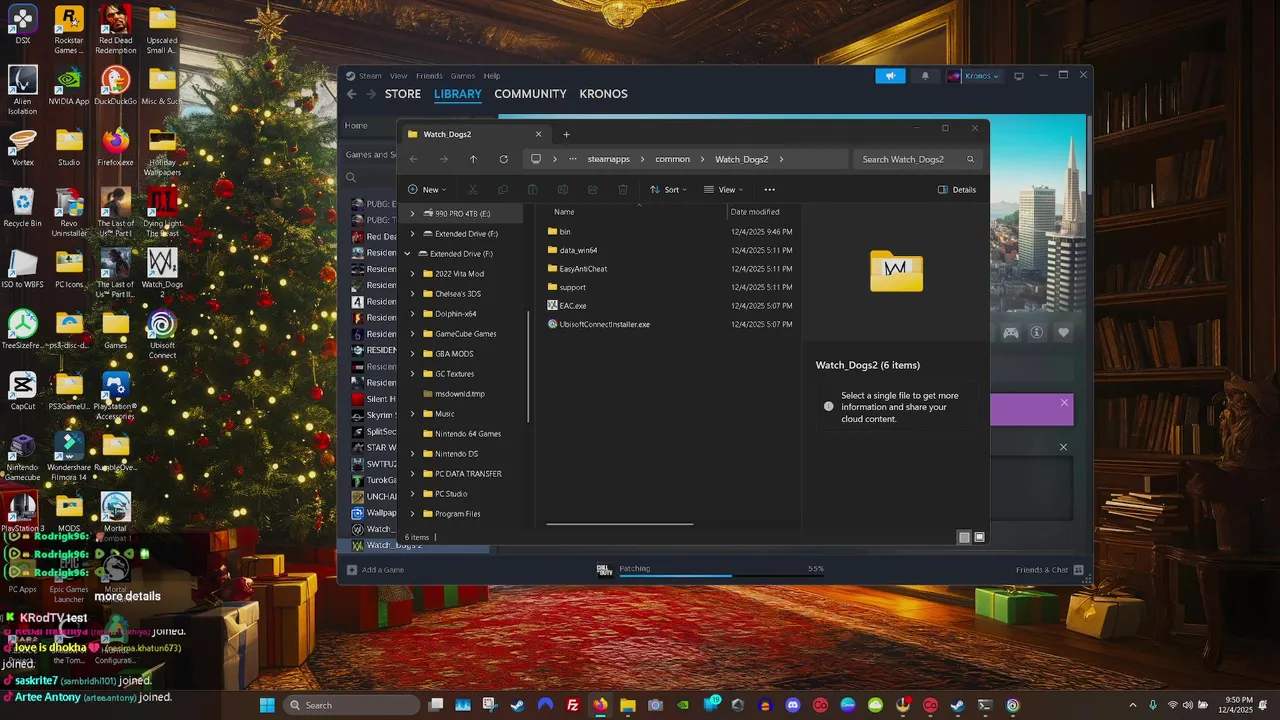Image resolution: width=1280 pixels, height=720 pixels.
Task: Open Steam's STORE tab
Action: pos(403,94)
